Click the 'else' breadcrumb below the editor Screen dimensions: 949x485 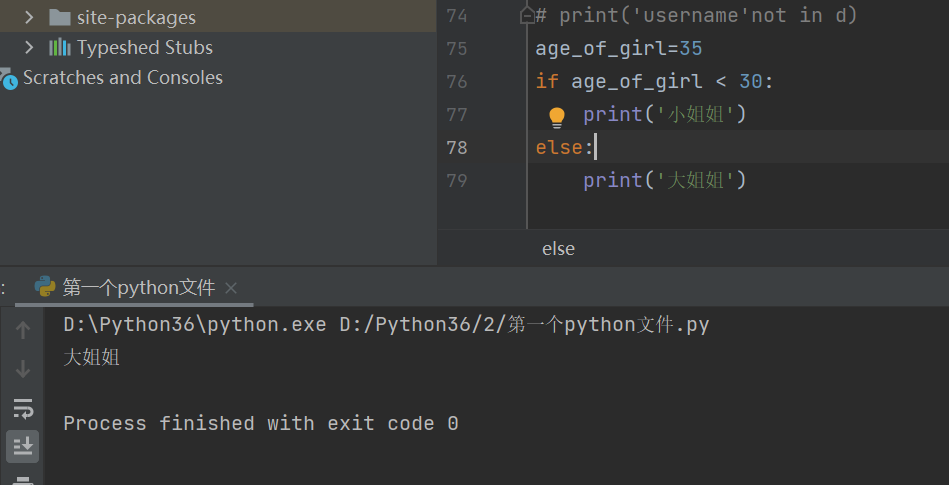[x=558, y=249]
